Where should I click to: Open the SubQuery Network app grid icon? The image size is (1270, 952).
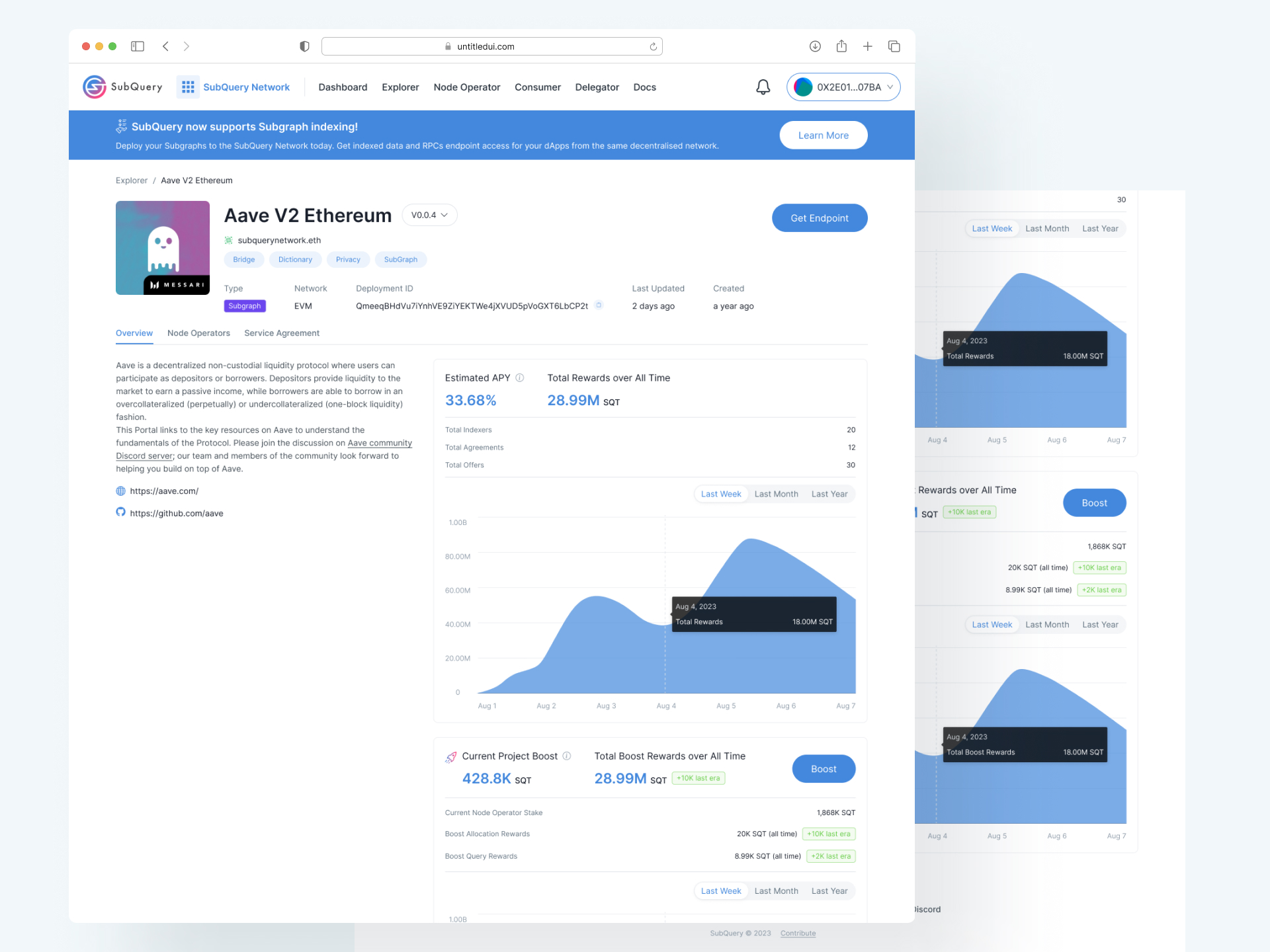click(188, 87)
